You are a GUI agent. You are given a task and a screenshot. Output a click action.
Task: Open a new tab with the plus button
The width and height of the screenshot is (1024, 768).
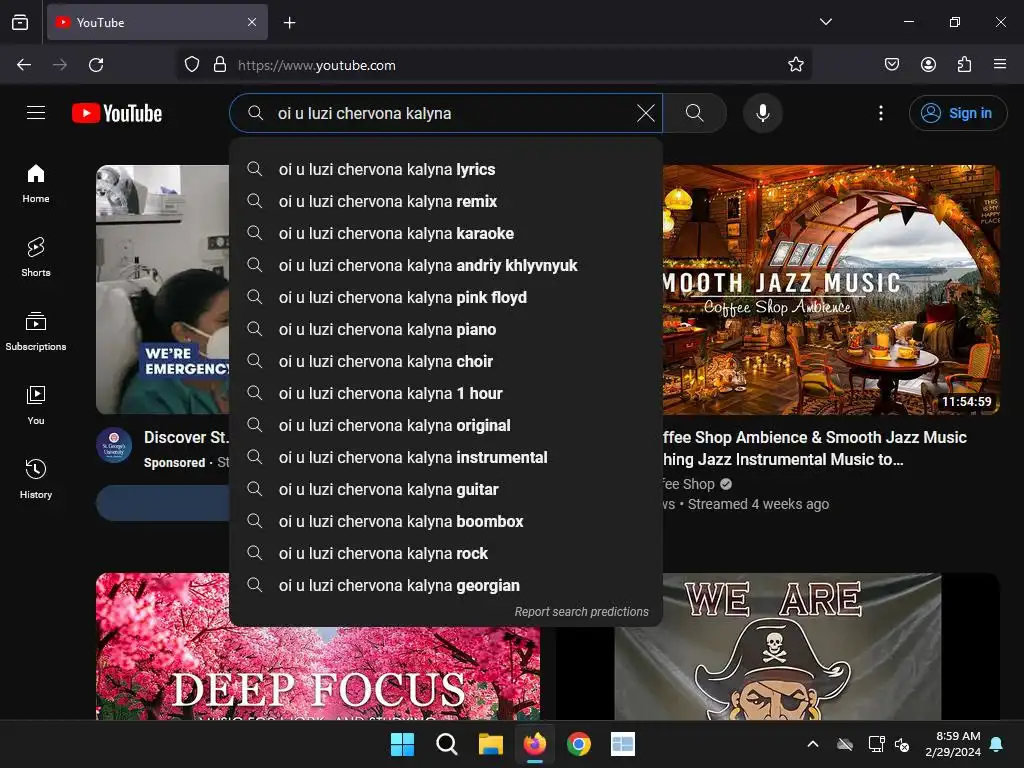tap(289, 23)
